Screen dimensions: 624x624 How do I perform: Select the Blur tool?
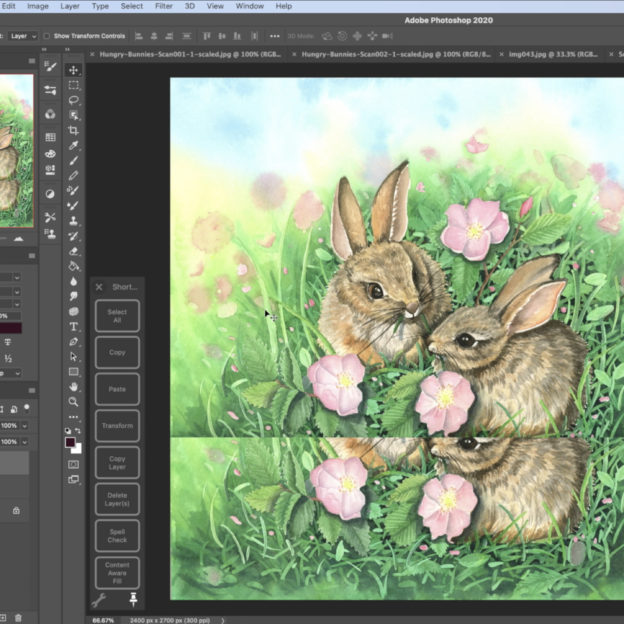74,281
